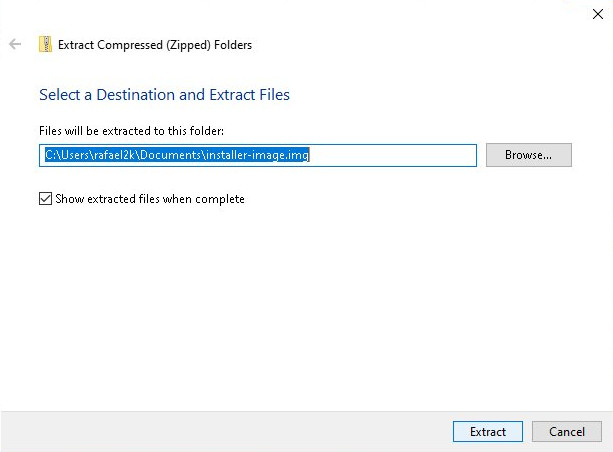The height and width of the screenshot is (452, 613).
Task: Uncheck Show extracted files when complete checkbox
Action: coord(45,199)
